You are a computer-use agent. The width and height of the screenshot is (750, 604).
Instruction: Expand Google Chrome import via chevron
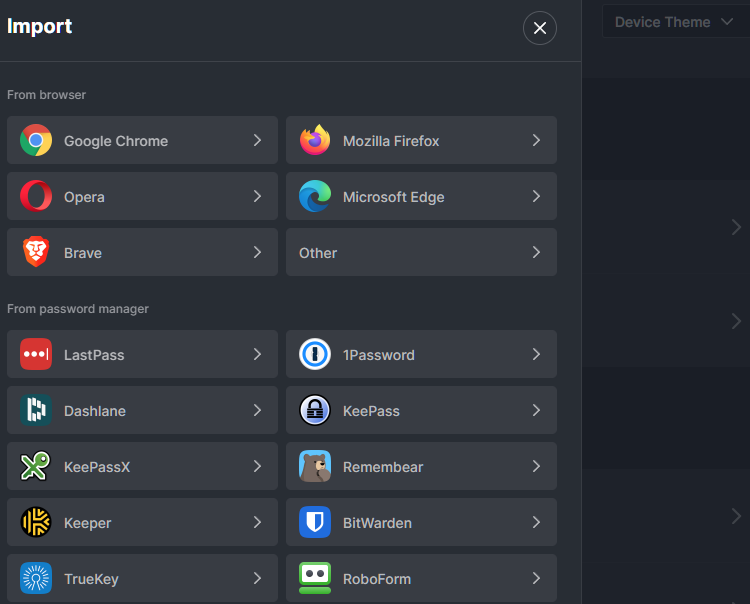[257, 140]
